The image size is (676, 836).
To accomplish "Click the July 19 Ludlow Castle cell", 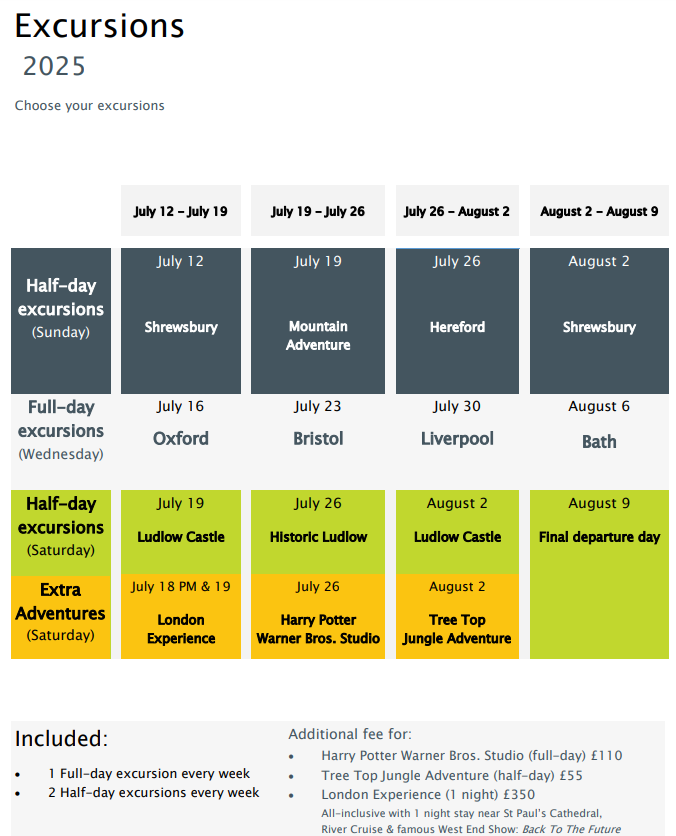I will 181,532.
